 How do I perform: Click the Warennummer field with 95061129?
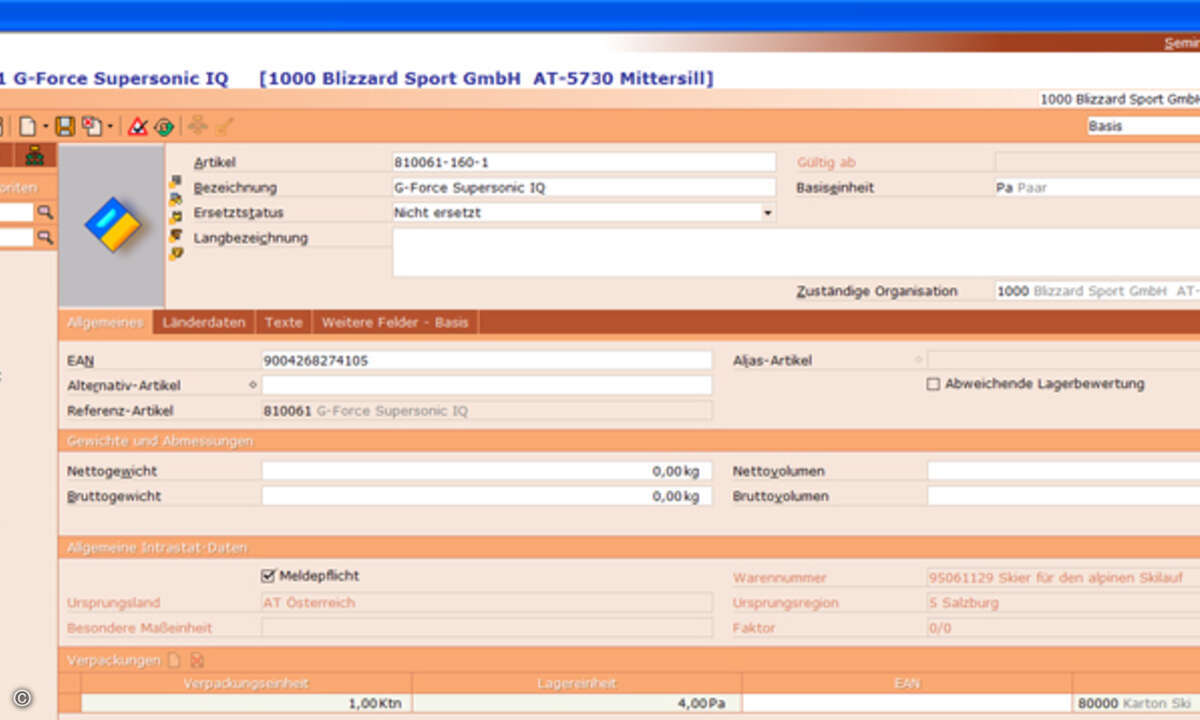click(x=1063, y=578)
